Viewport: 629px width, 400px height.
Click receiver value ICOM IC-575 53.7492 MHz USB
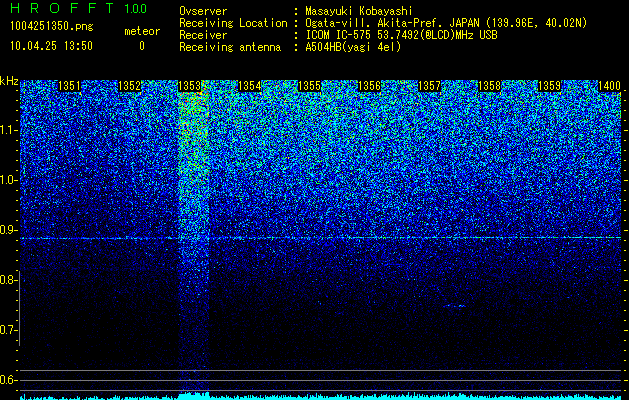coord(401,35)
